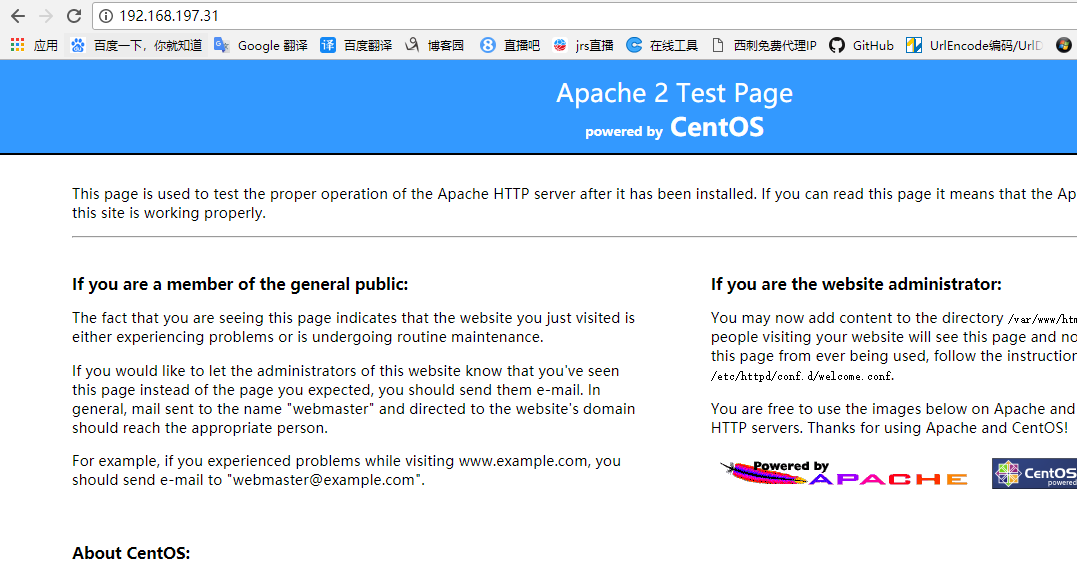Click the "If you are a member of the general public:" heading

(x=240, y=284)
